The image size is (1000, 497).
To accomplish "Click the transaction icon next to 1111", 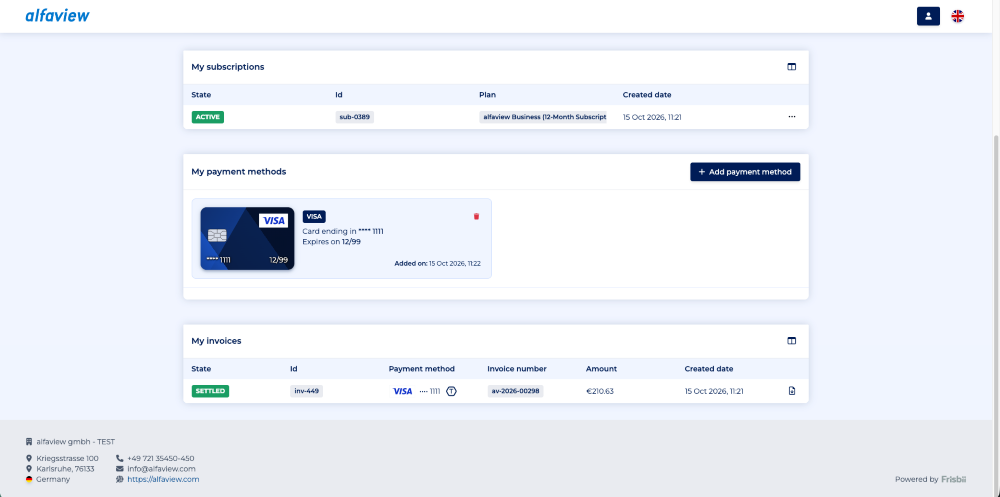I will [x=452, y=391].
